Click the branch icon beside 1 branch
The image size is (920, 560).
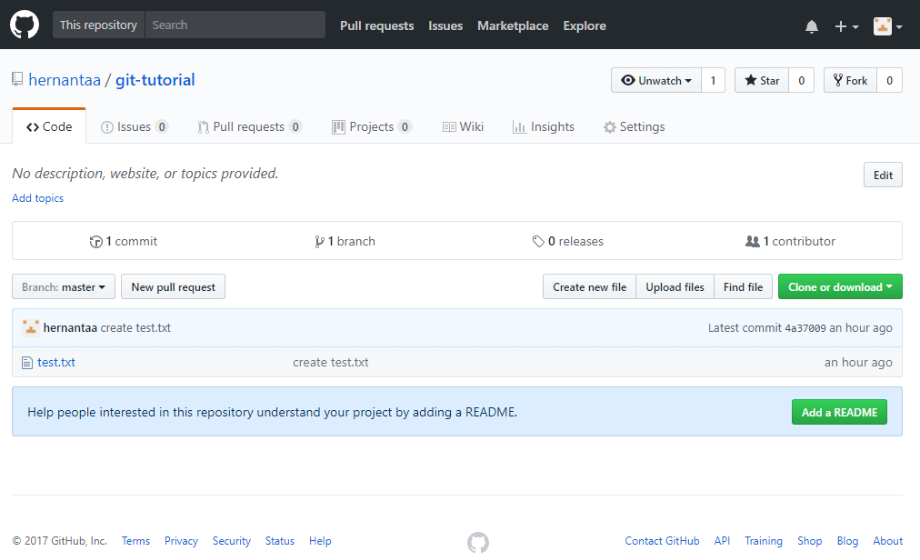(319, 241)
